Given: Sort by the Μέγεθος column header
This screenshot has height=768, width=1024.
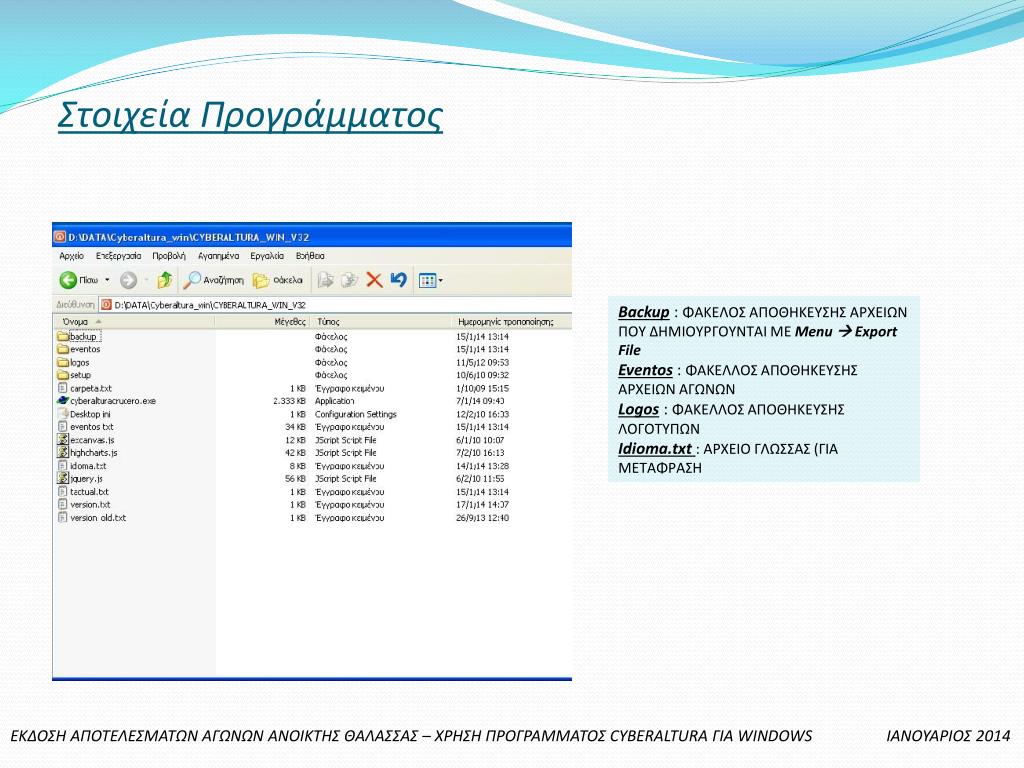Looking at the screenshot, I should tap(263, 321).
